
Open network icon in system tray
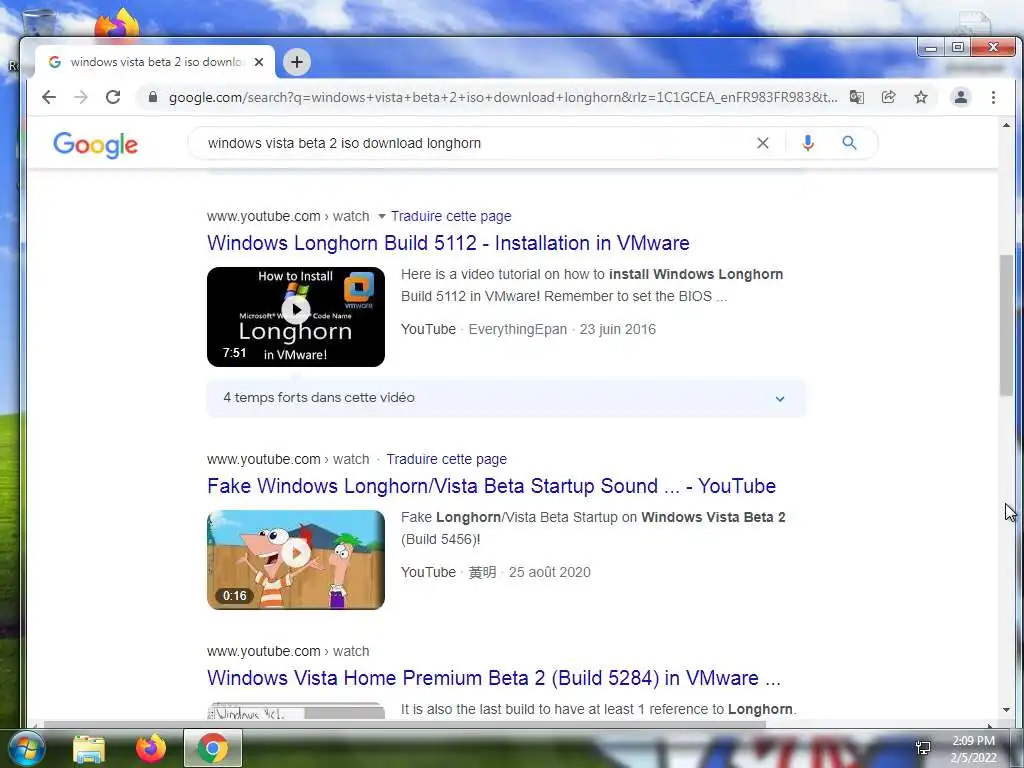pos(923,748)
